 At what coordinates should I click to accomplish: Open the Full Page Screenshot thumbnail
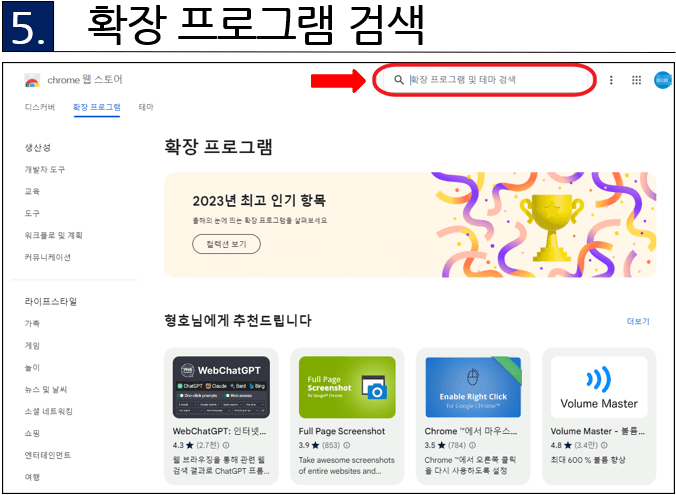(347, 387)
